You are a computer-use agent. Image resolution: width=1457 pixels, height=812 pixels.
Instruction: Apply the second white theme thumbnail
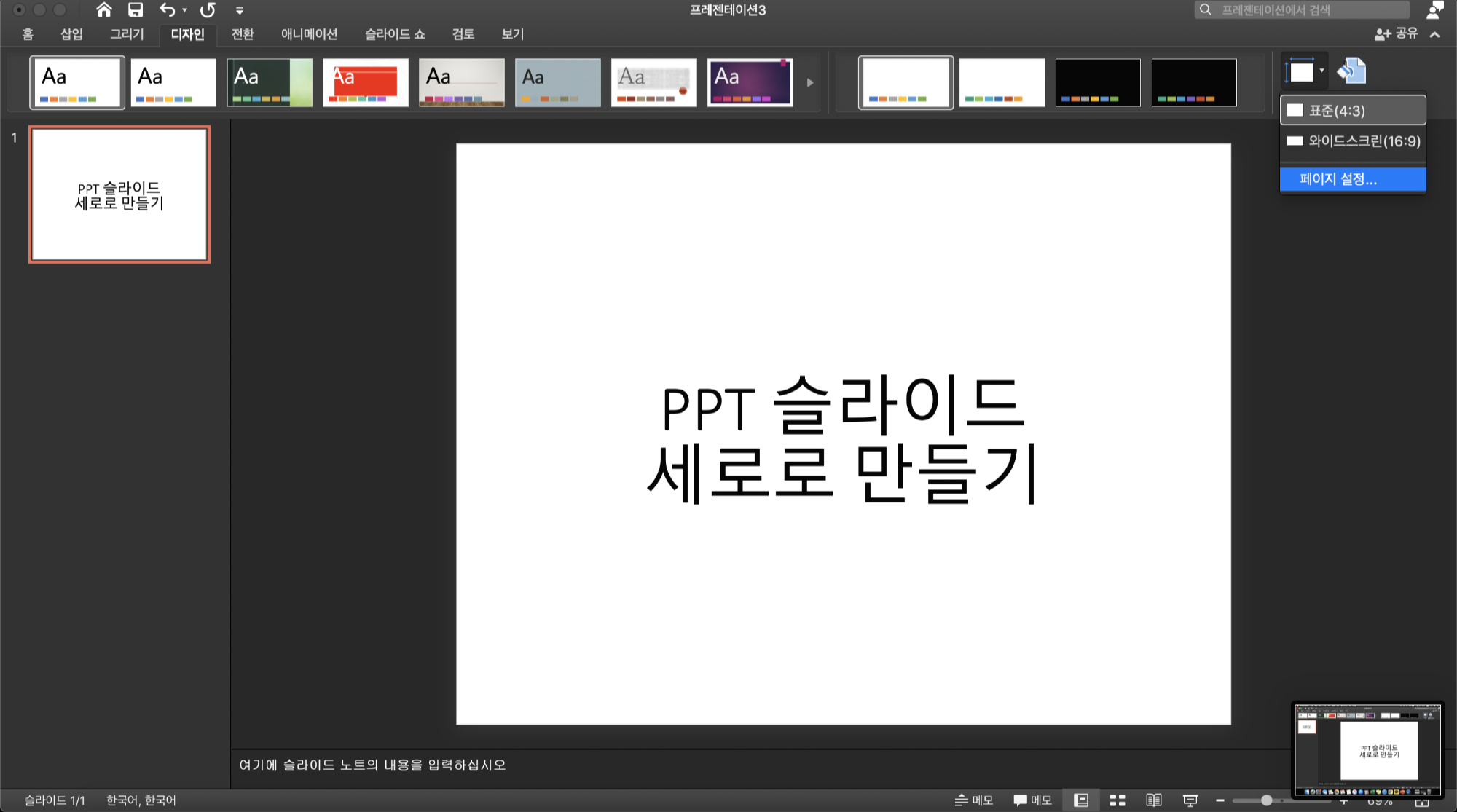click(173, 82)
